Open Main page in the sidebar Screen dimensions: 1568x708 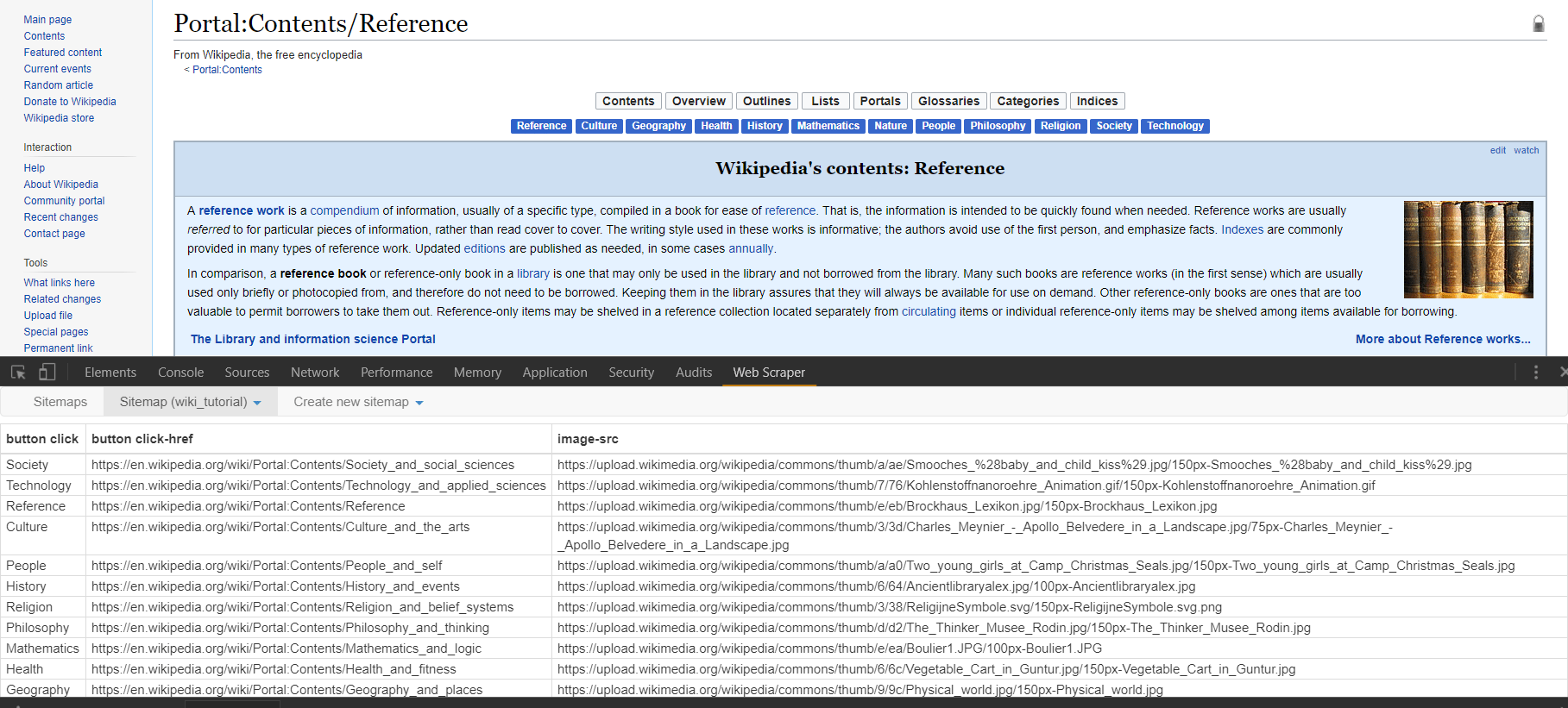coord(47,20)
